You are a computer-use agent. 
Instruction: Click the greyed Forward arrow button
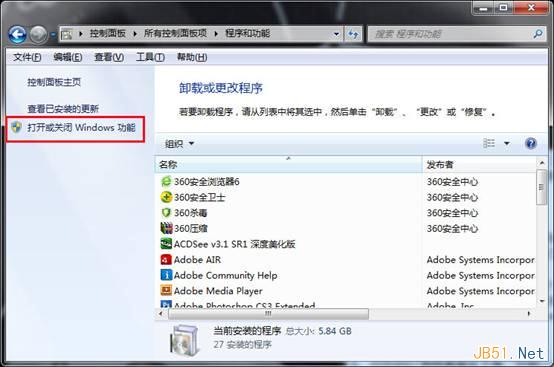click(38, 35)
